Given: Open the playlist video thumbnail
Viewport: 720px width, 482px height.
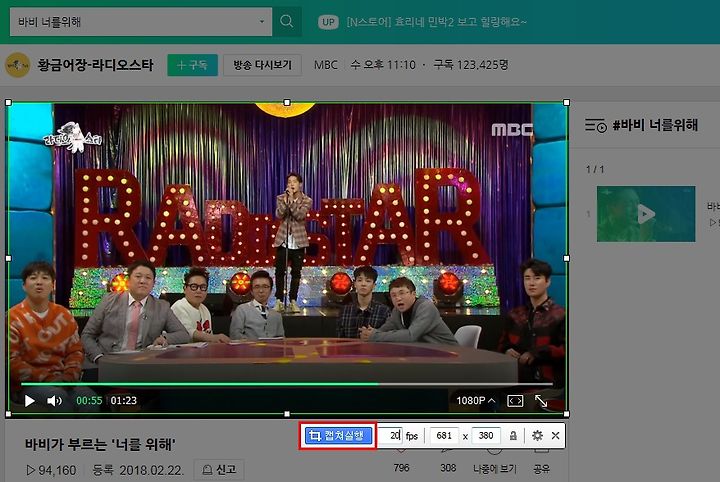Looking at the screenshot, I should pyautogui.click(x=646, y=214).
